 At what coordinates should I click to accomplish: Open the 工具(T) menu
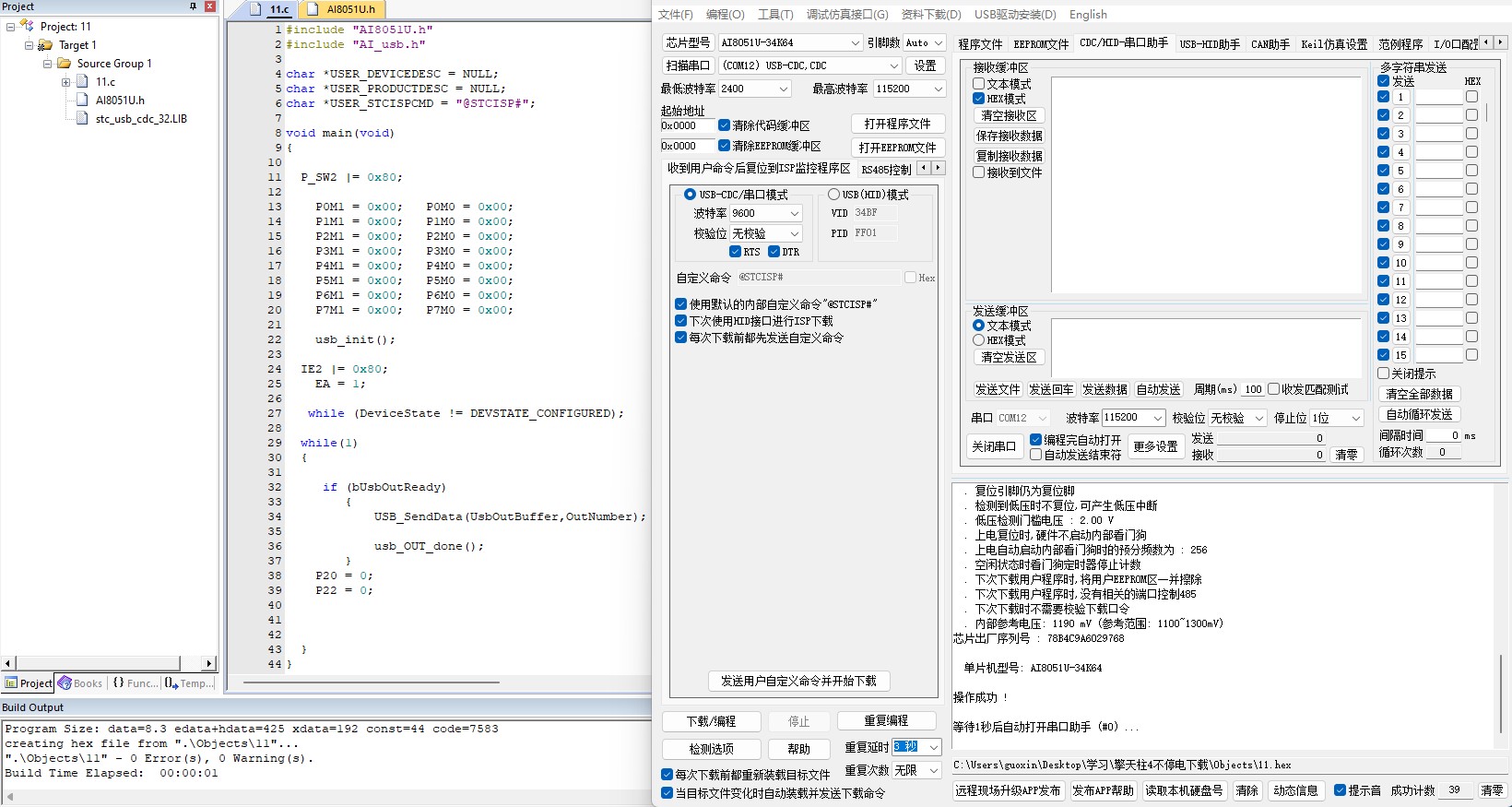(775, 15)
